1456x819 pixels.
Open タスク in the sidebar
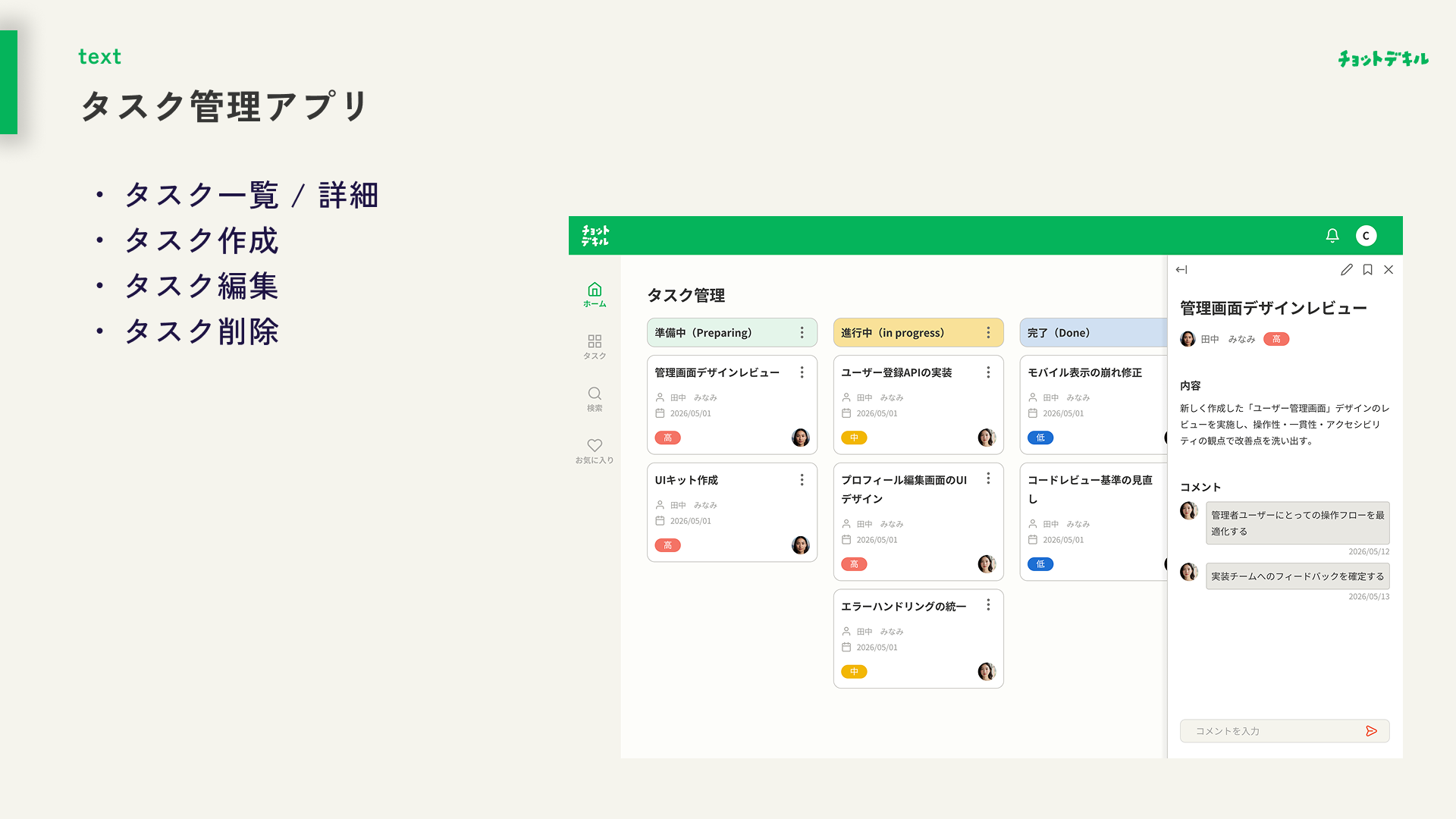[595, 347]
